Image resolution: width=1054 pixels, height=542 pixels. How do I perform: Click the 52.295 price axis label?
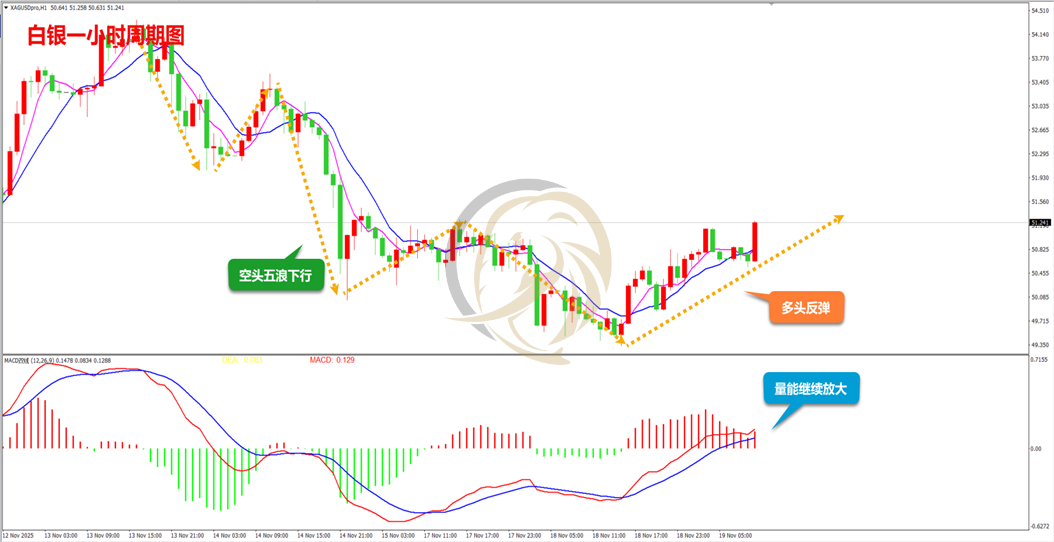1040,154
